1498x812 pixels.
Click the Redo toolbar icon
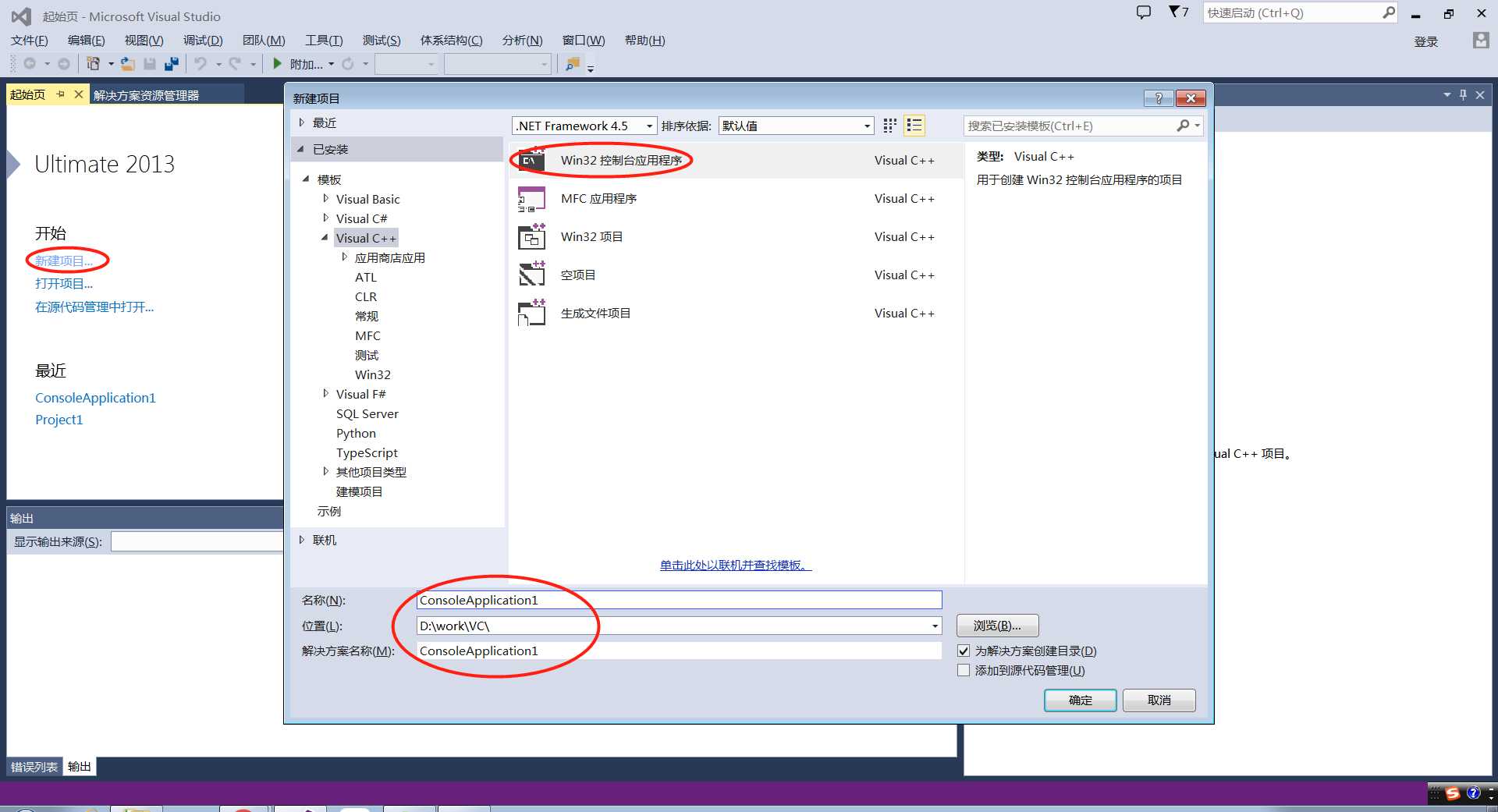tap(235, 64)
